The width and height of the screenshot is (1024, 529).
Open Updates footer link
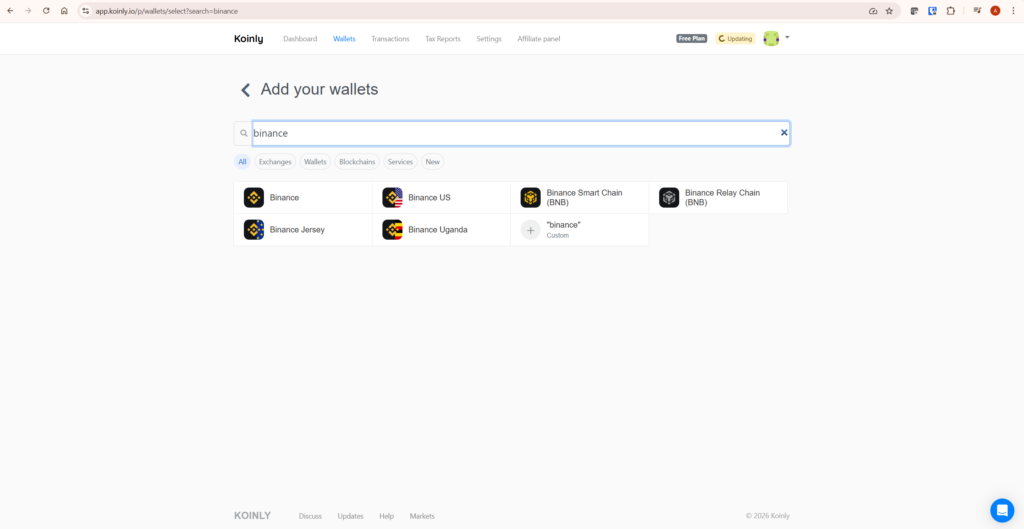click(350, 516)
